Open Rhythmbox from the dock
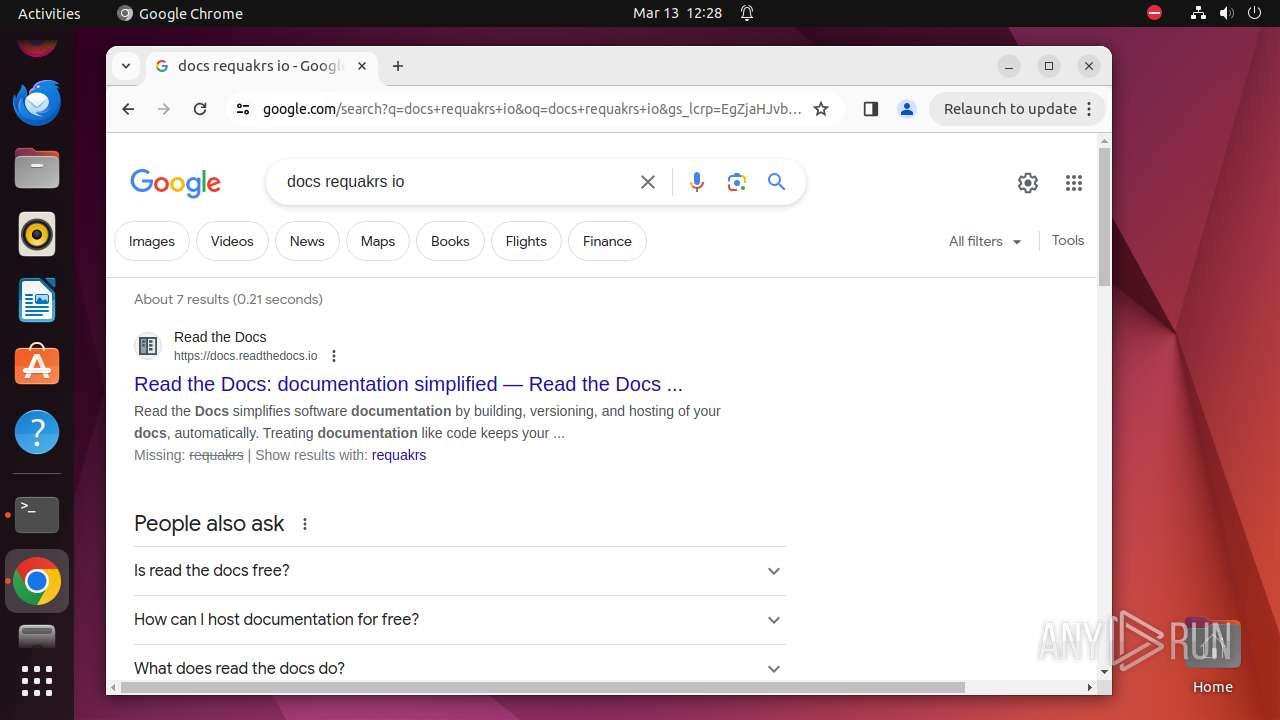 (x=37, y=234)
